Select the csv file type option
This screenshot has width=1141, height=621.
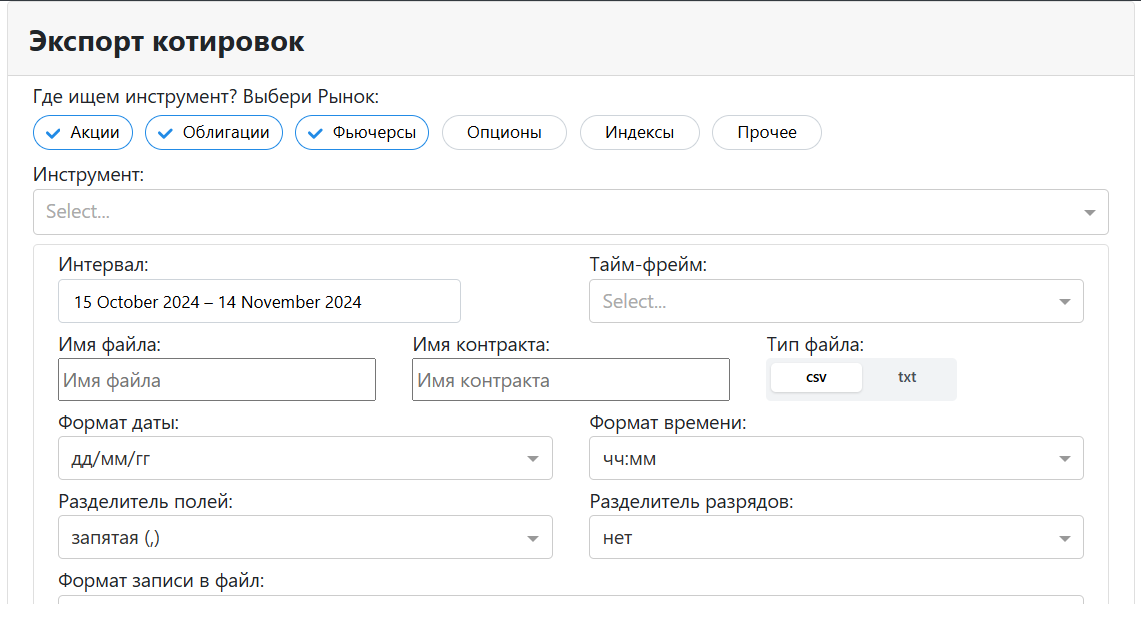tap(816, 378)
